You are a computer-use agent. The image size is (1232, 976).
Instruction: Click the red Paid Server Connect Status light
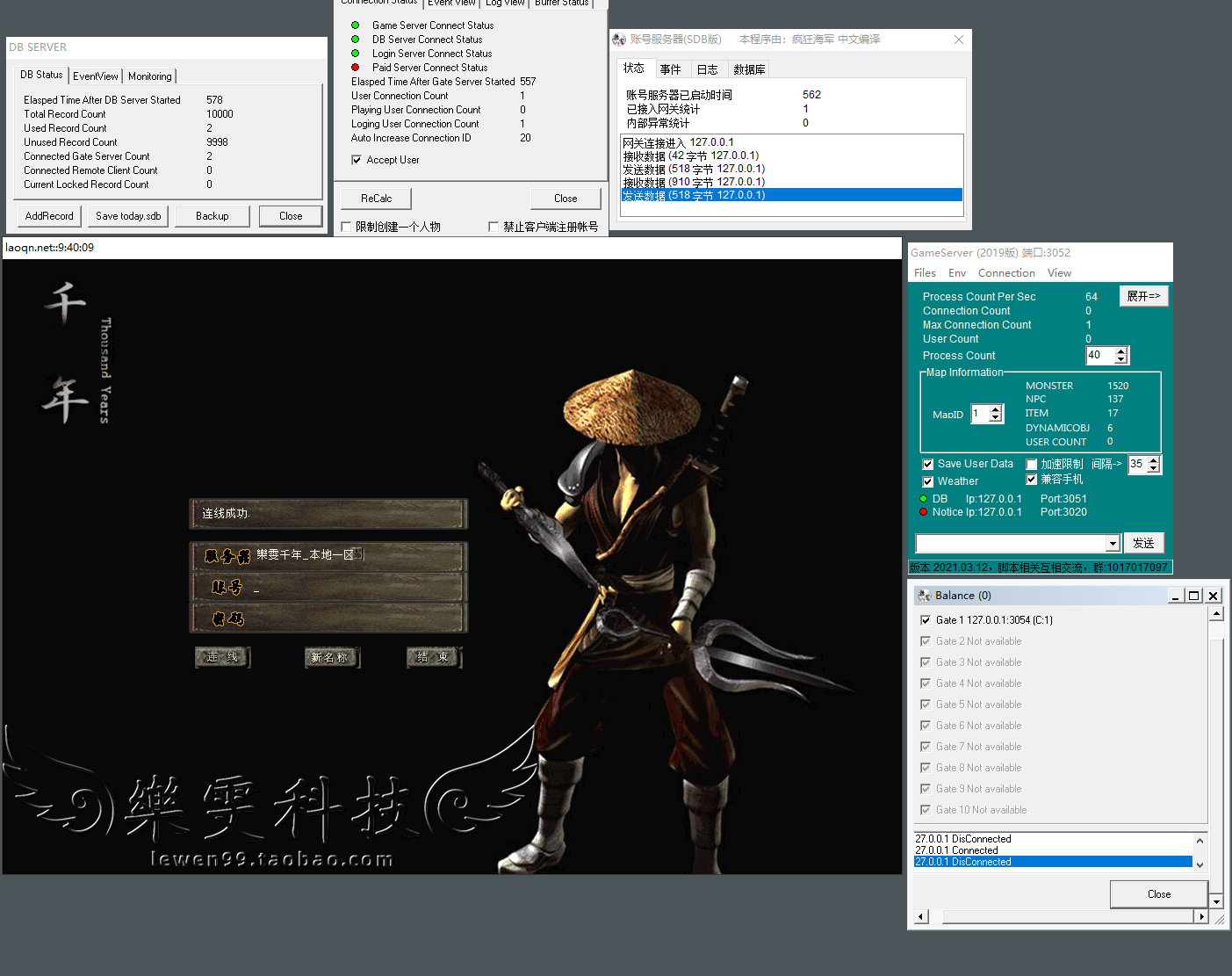click(357, 68)
